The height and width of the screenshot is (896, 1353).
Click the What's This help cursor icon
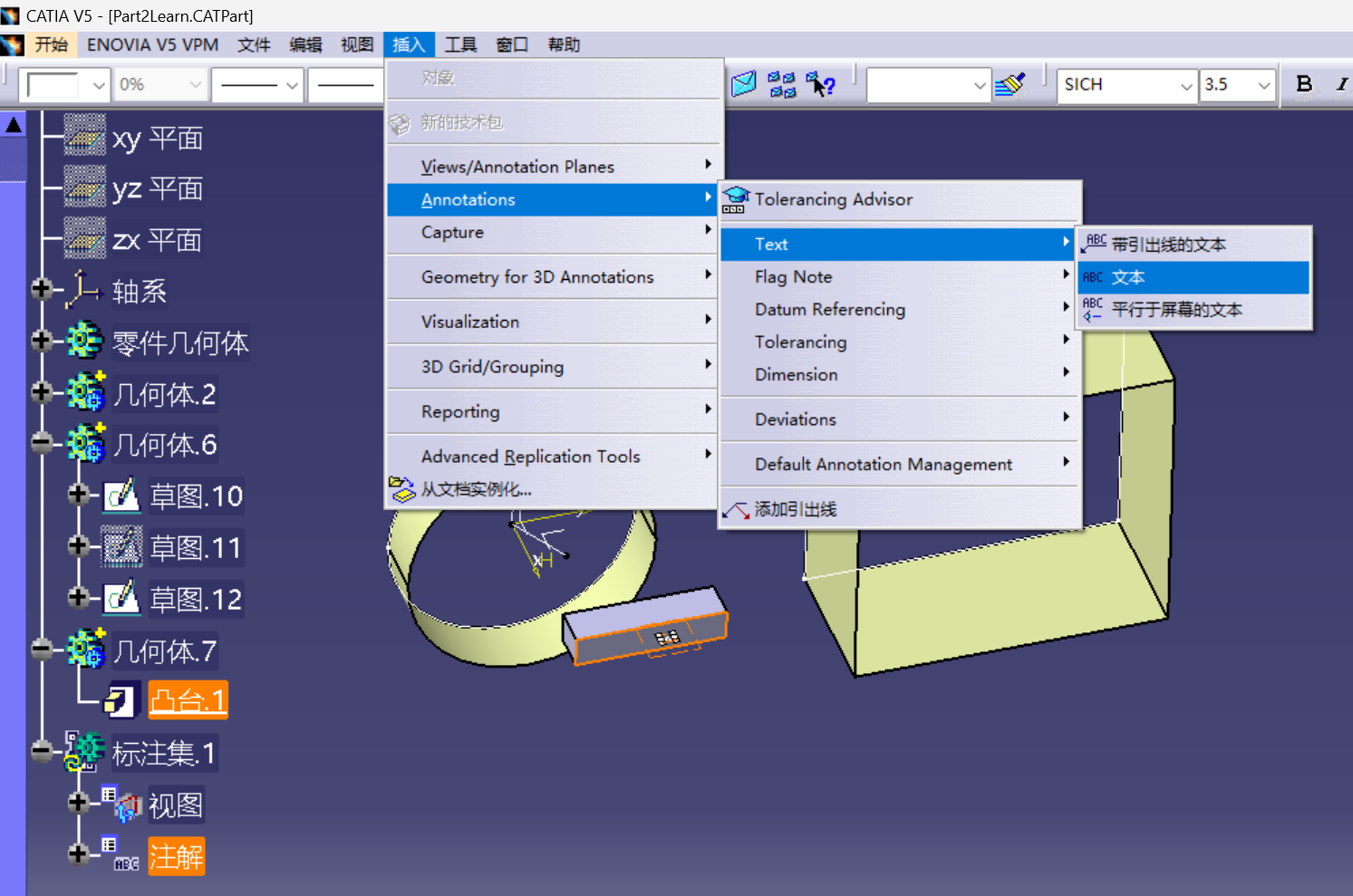coord(820,84)
